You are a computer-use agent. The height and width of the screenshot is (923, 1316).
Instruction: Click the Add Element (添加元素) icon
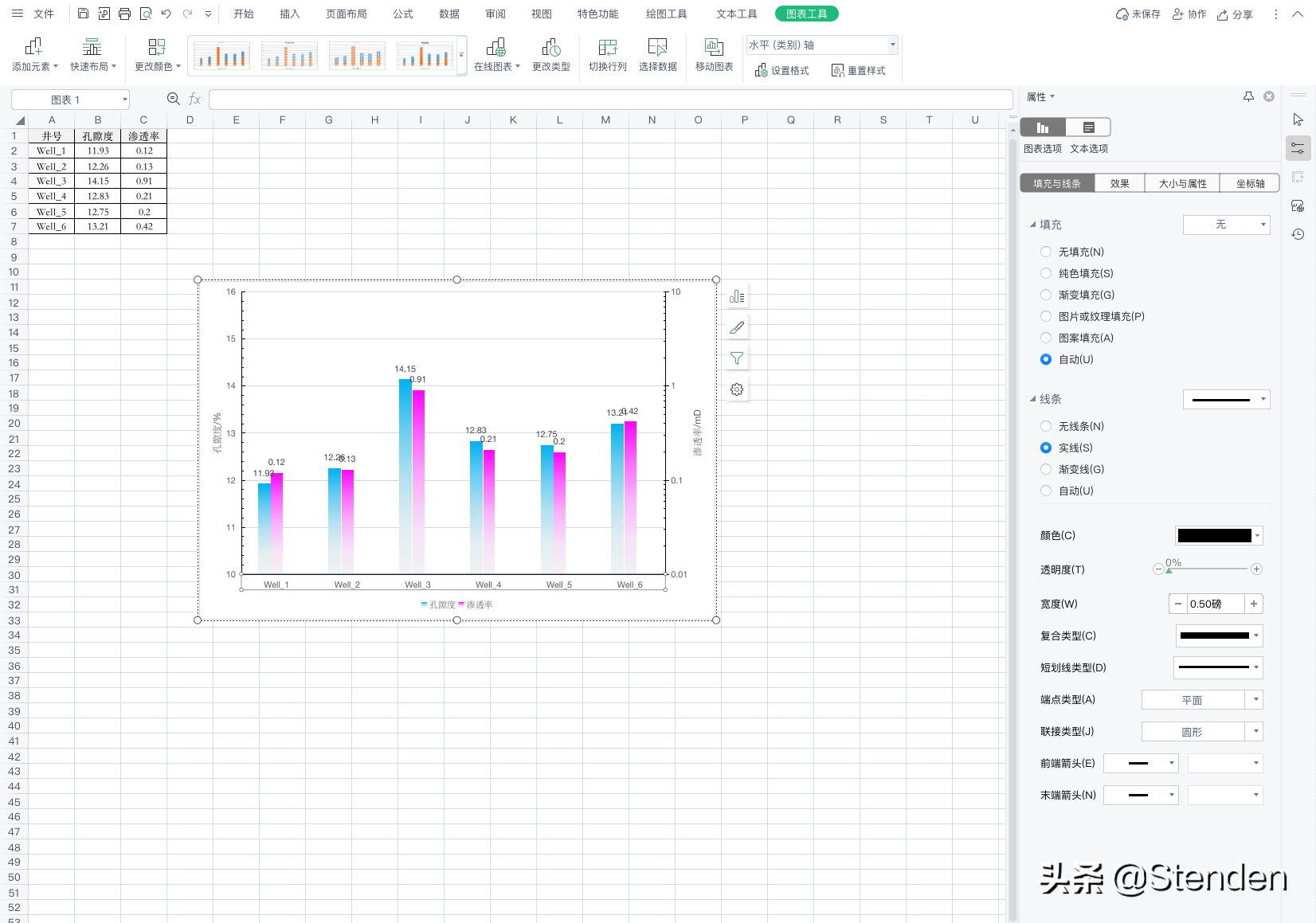[x=33, y=47]
